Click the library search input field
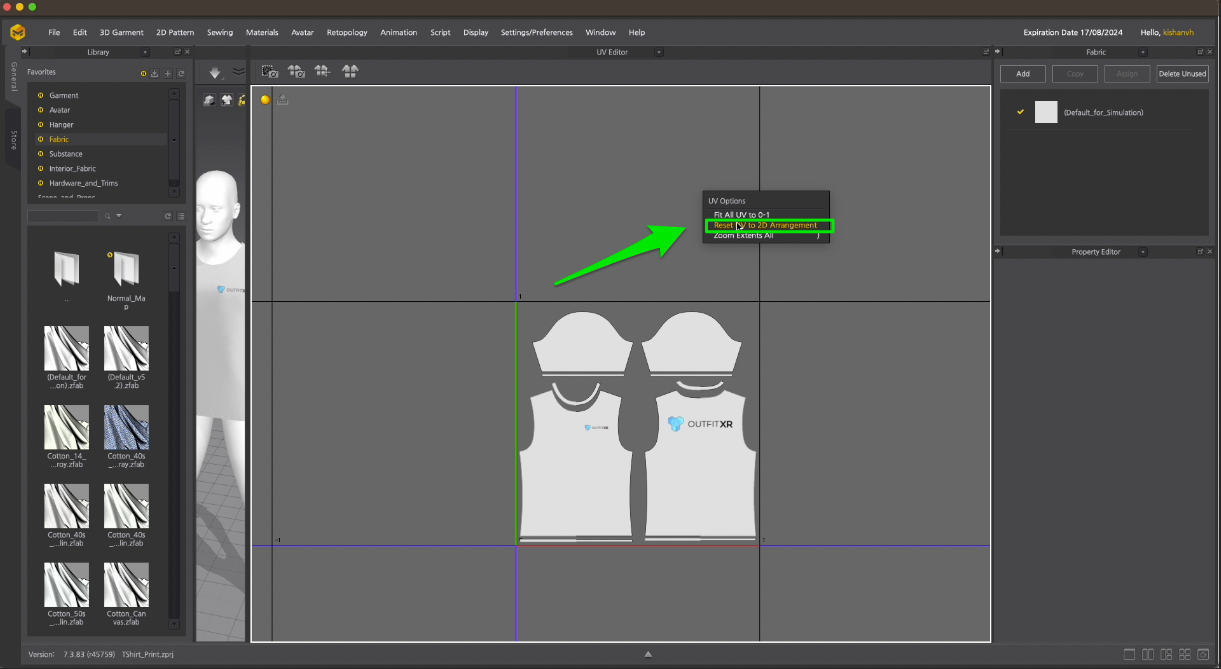1221x669 pixels. [63, 216]
